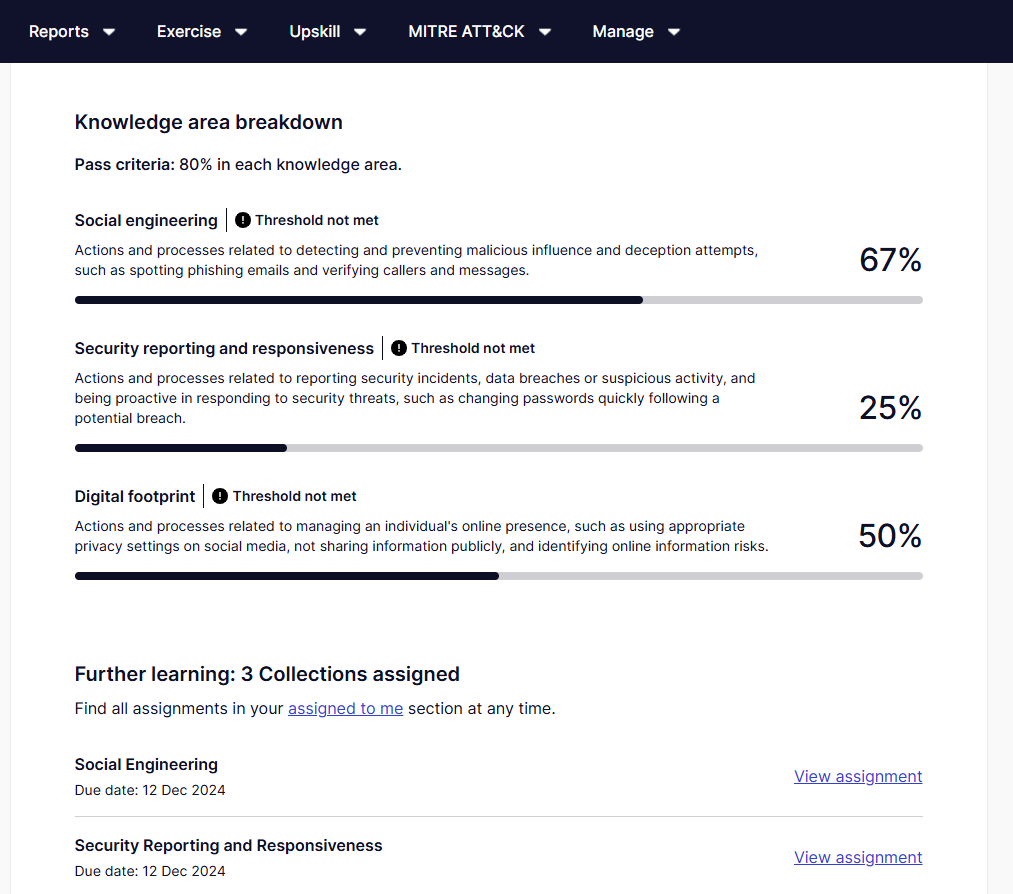
Task: Expand the Upskill dropdown arrow
Action: coord(360,32)
